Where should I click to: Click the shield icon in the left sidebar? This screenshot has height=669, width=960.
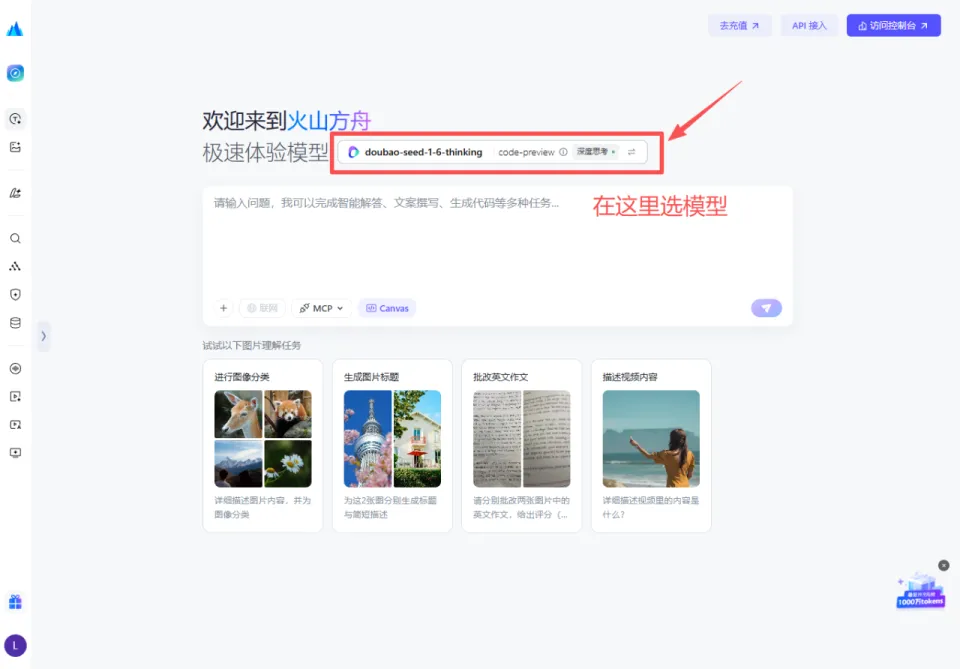coord(14,294)
